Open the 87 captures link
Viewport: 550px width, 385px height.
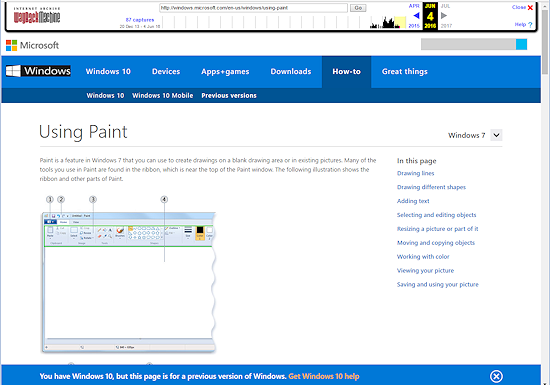click(140, 20)
